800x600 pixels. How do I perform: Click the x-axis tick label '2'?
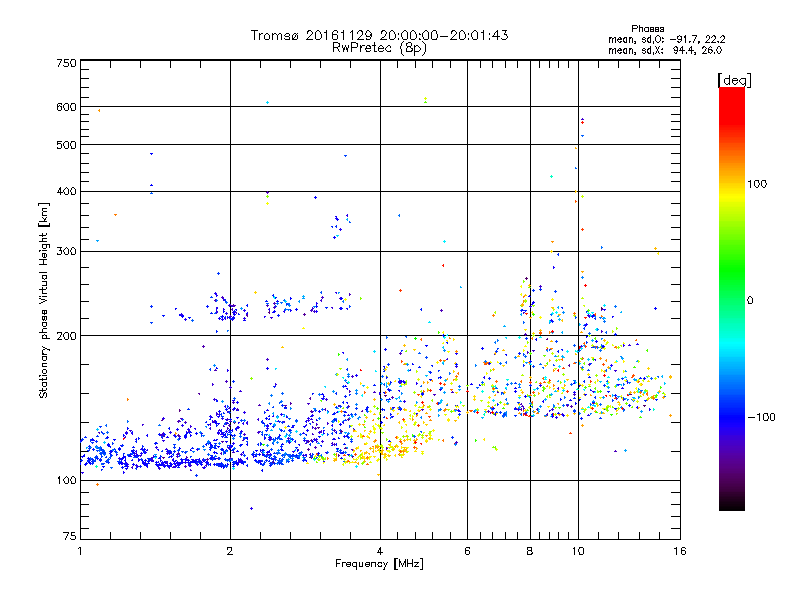pyautogui.click(x=230, y=551)
